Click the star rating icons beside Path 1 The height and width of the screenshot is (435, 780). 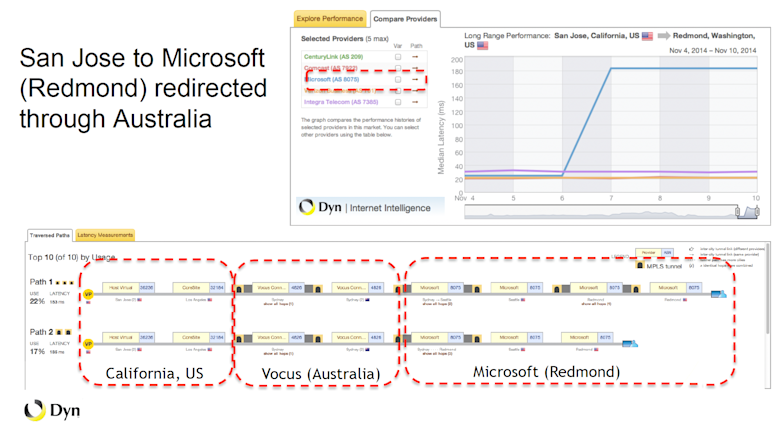[65, 282]
